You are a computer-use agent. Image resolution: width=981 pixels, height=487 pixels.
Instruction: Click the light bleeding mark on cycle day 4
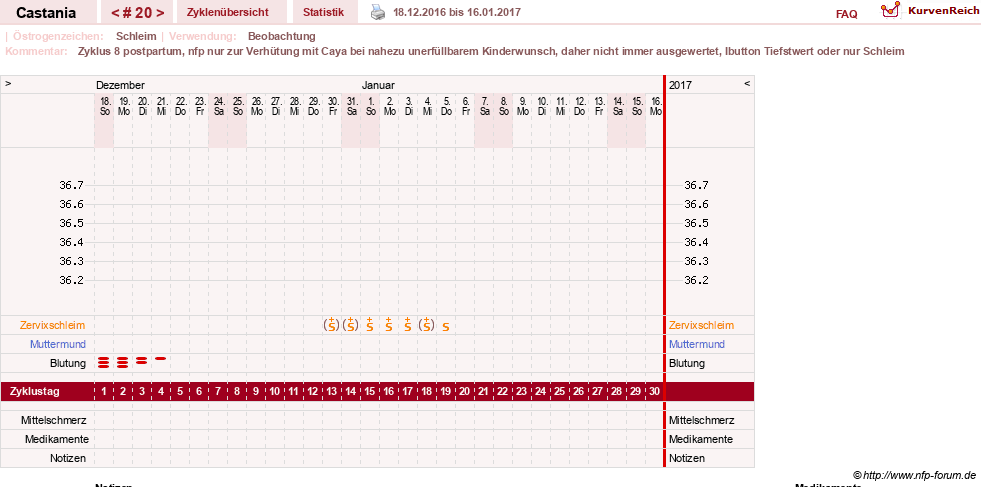(x=161, y=359)
